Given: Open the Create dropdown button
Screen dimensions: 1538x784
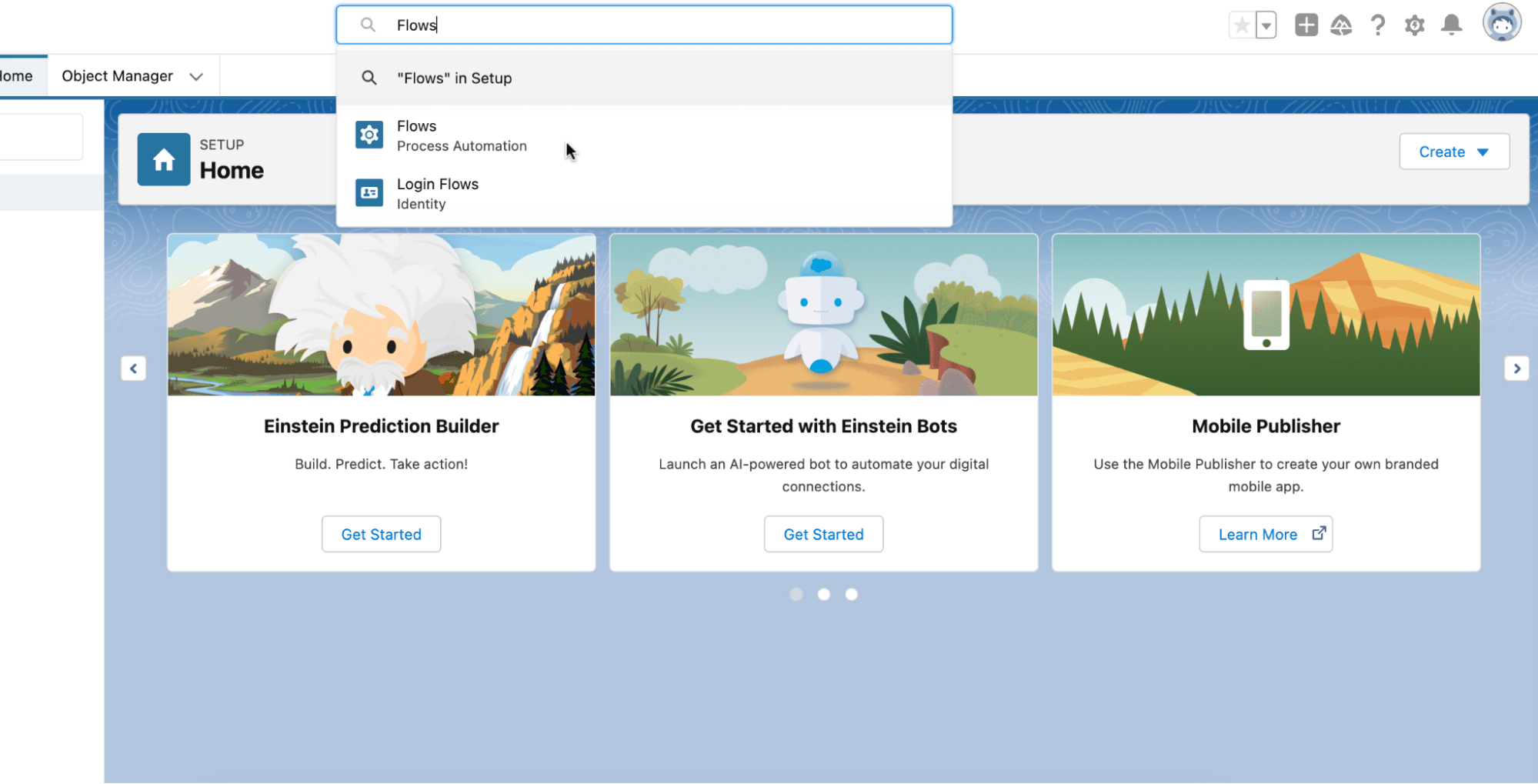Looking at the screenshot, I should click(1454, 152).
